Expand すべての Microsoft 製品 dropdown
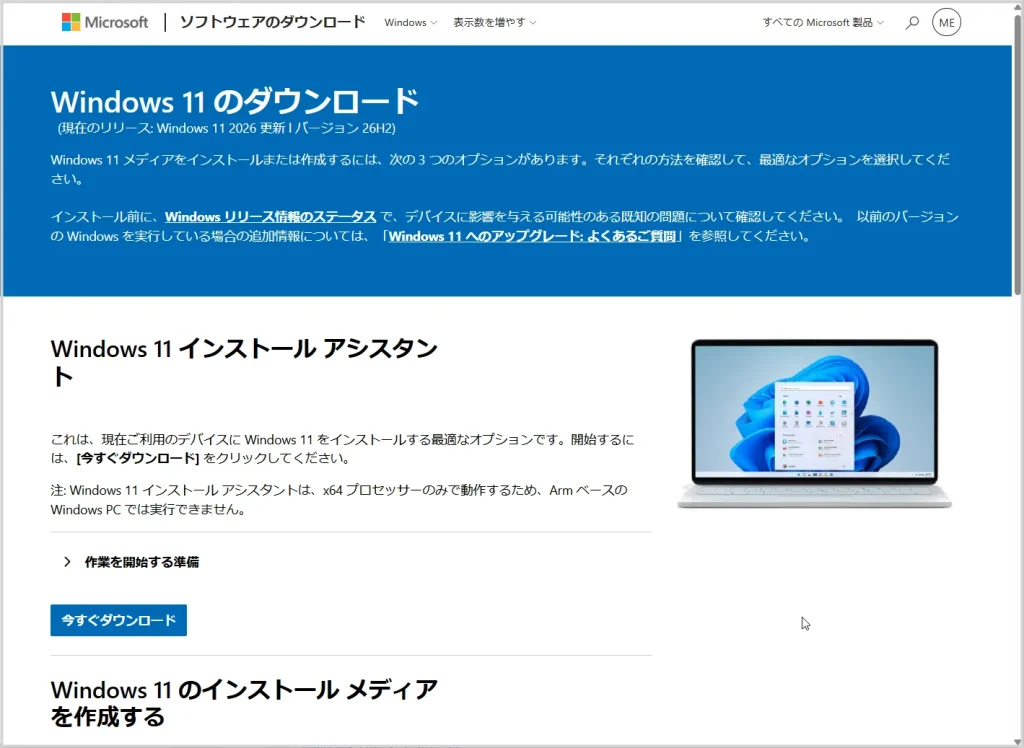The image size is (1024, 748). click(x=823, y=23)
